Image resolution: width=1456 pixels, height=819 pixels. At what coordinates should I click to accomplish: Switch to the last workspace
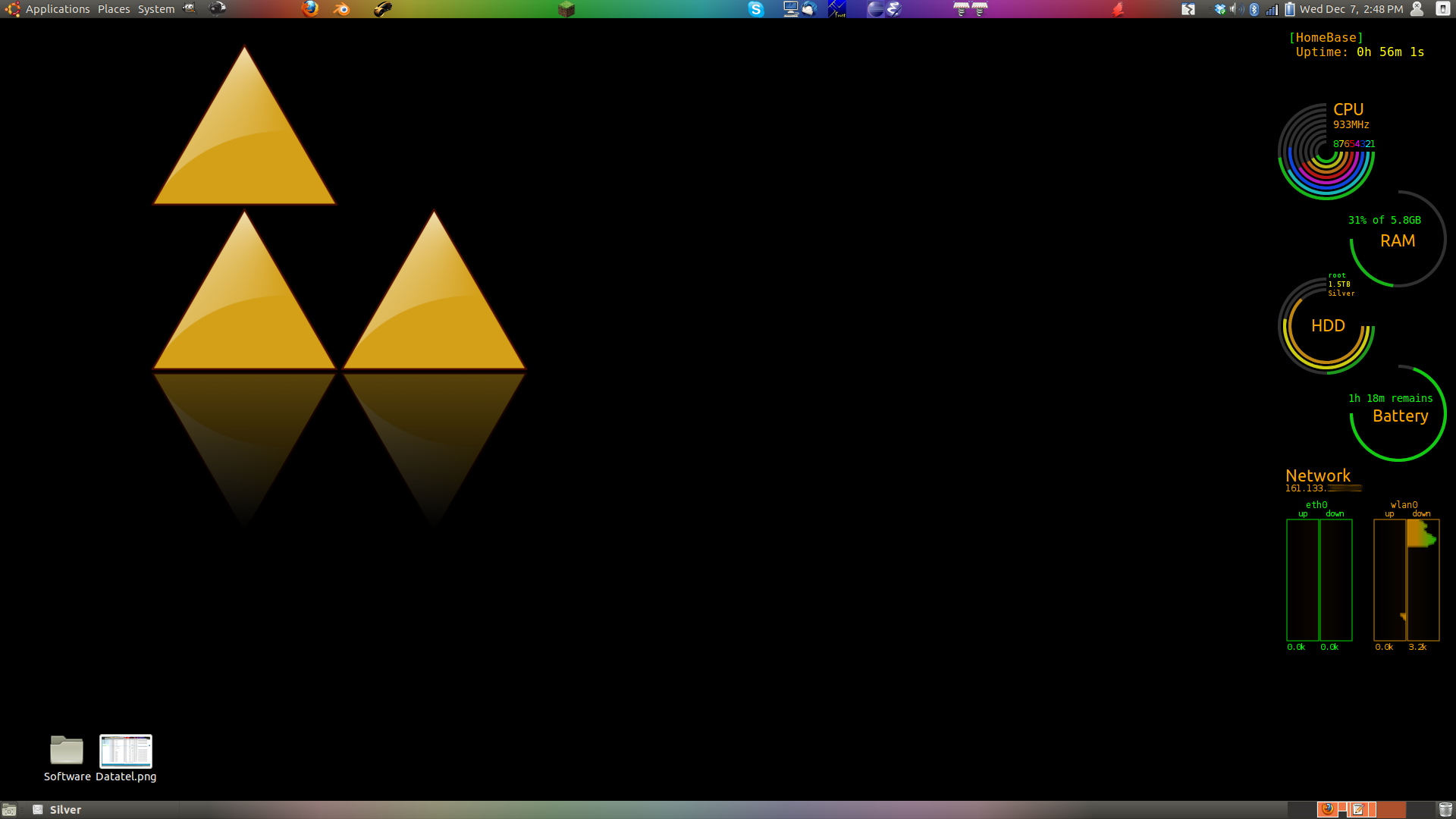coord(1420,810)
